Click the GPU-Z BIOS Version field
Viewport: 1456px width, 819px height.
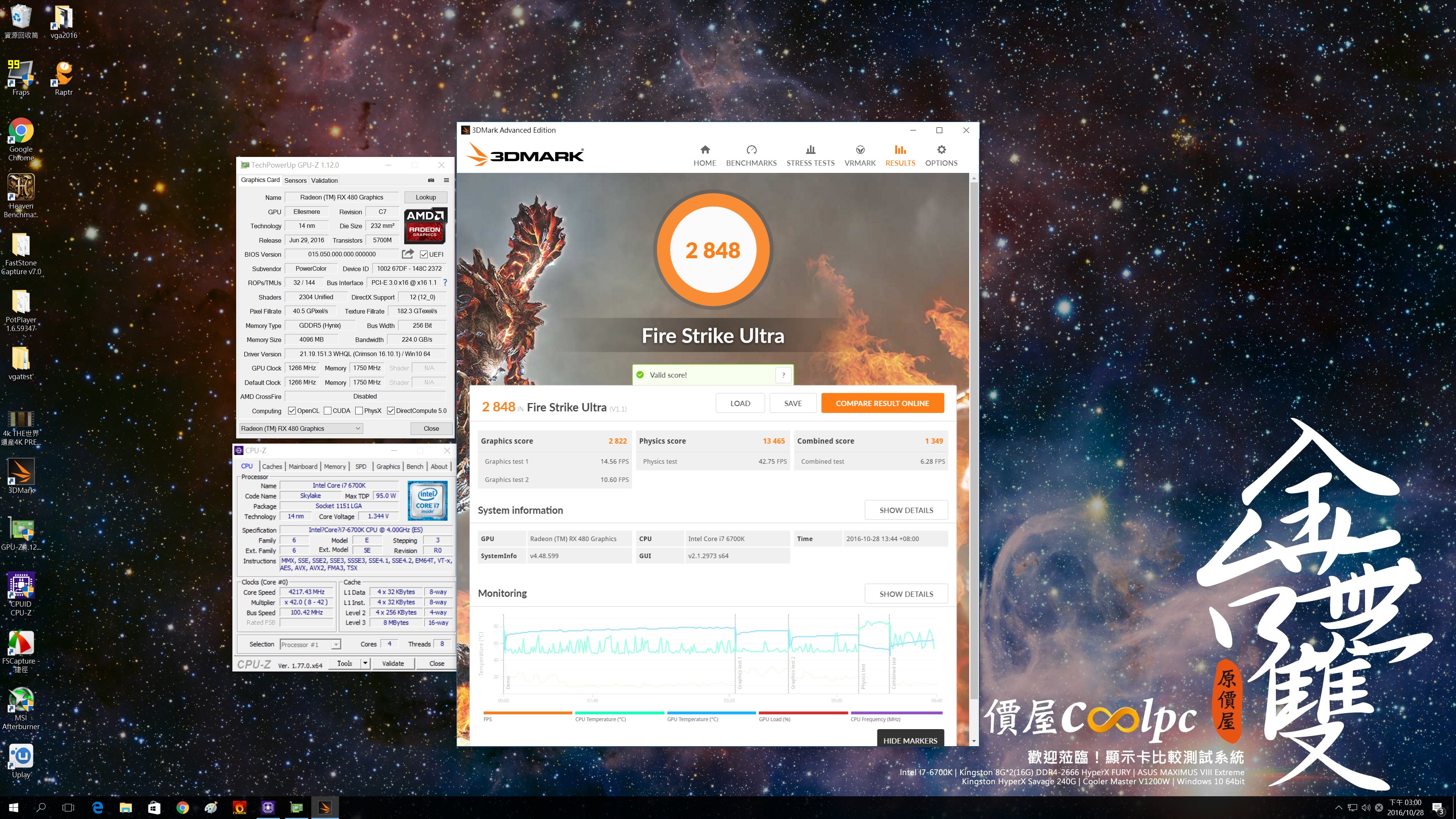pyautogui.click(x=341, y=254)
